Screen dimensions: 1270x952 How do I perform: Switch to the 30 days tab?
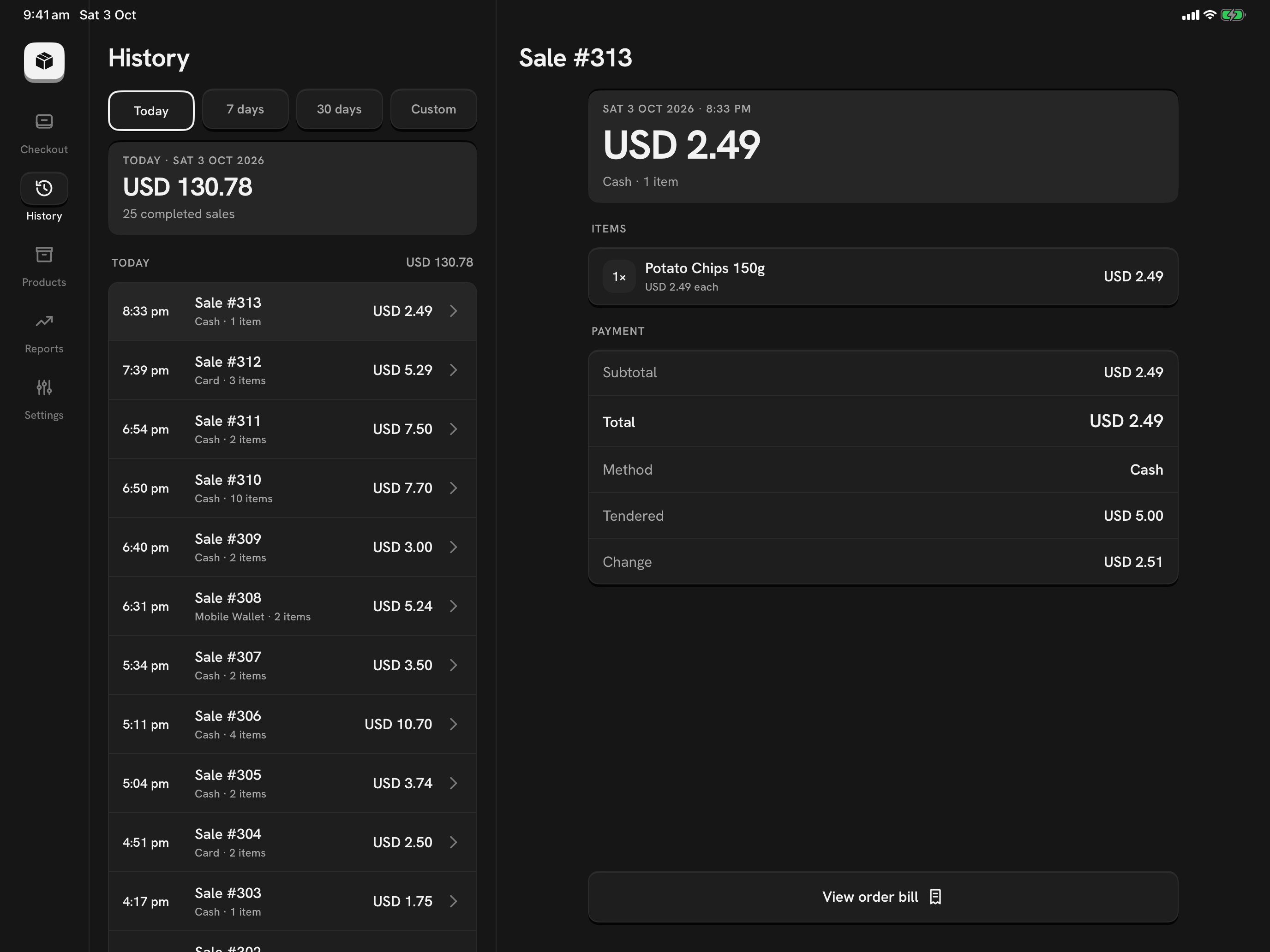[x=339, y=109]
